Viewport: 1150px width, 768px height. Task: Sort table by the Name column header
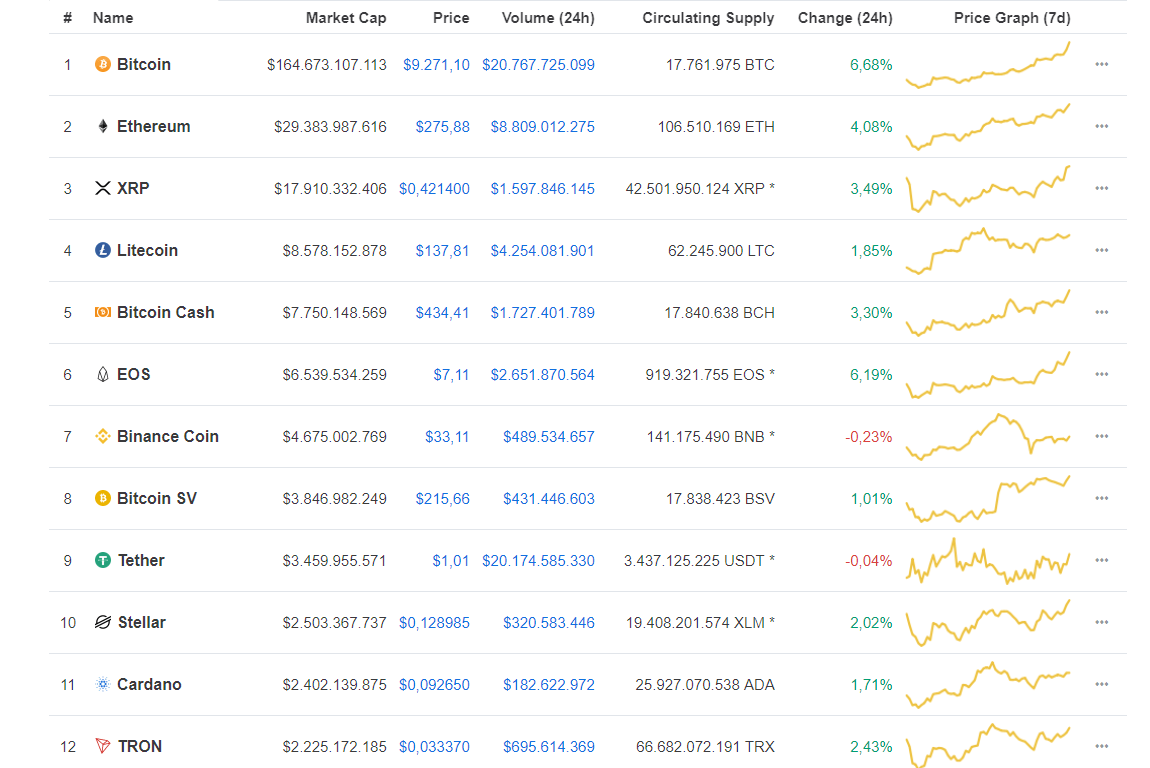(x=113, y=18)
